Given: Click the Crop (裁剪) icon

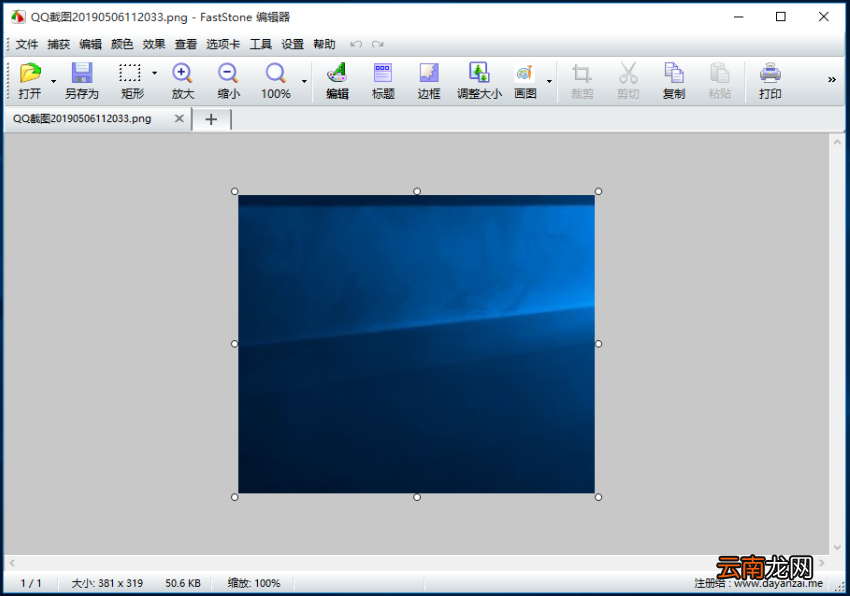Looking at the screenshot, I should [582, 73].
